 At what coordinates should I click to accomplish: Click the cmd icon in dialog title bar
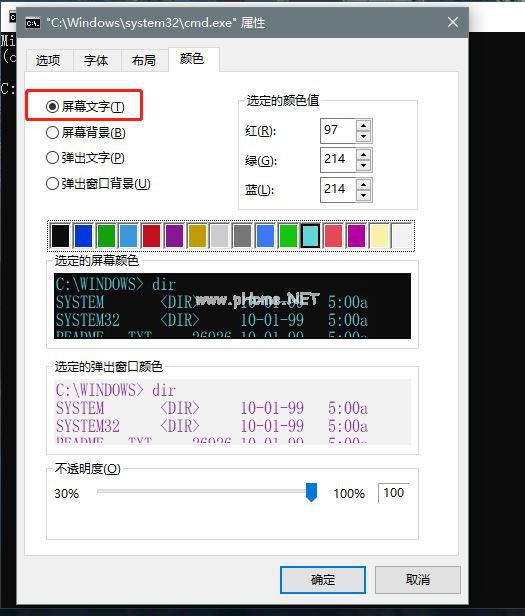pyautogui.click(x=33, y=23)
